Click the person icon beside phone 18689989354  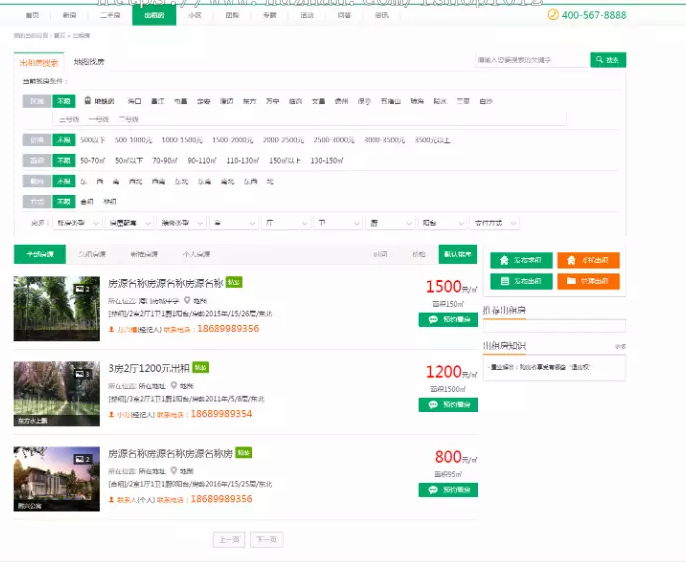point(111,415)
